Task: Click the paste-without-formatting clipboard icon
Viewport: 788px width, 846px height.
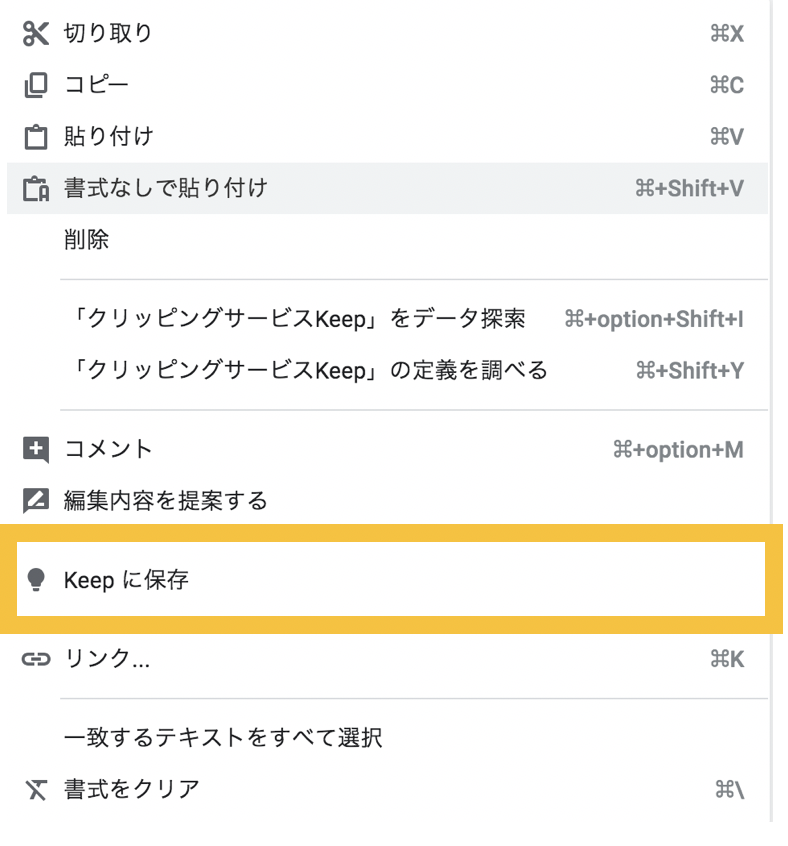Action: click(36, 188)
